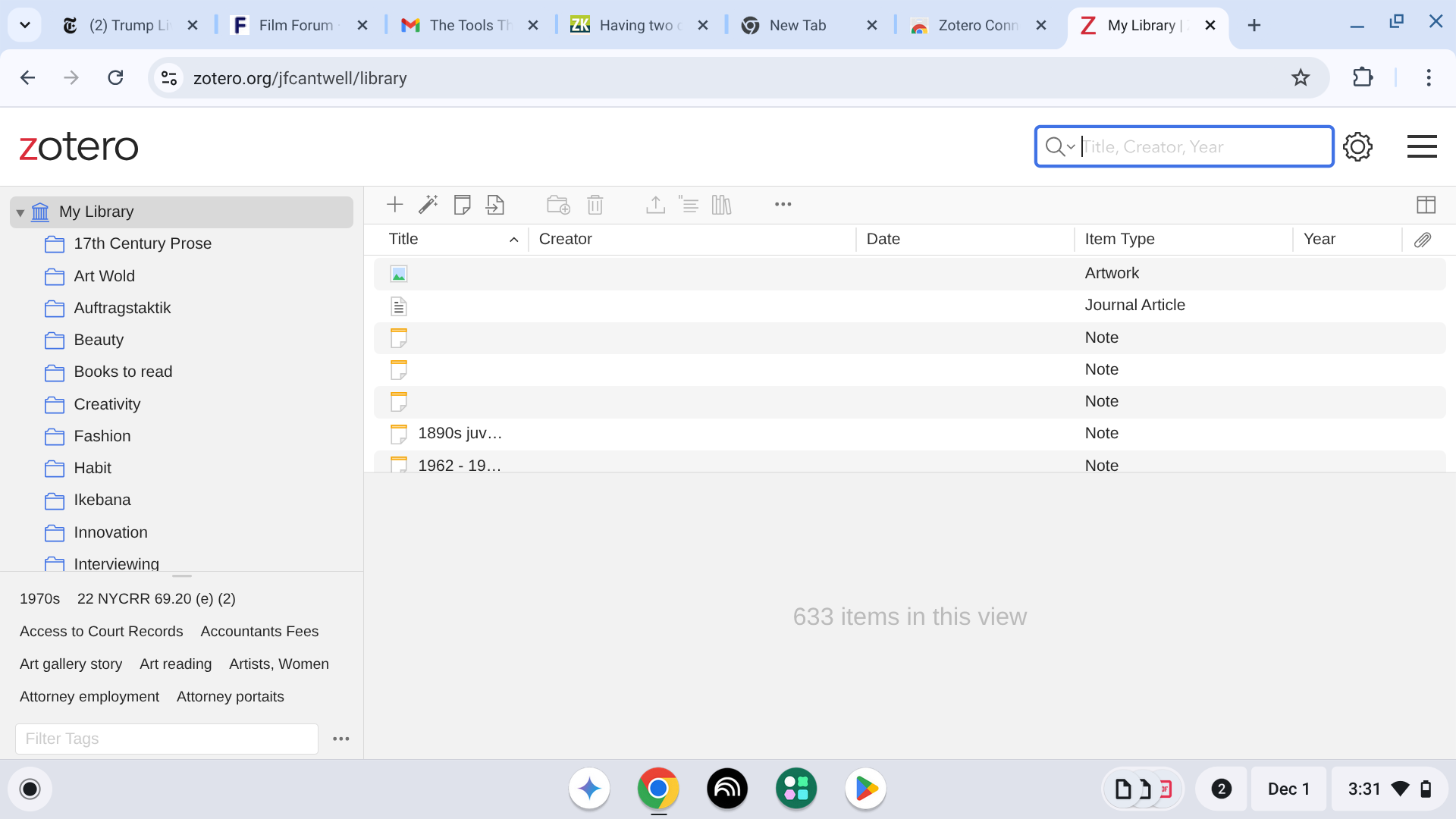This screenshot has width=1456, height=819.
Task: Click the Create Bibliography books icon
Action: pyautogui.click(x=721, y=205)
